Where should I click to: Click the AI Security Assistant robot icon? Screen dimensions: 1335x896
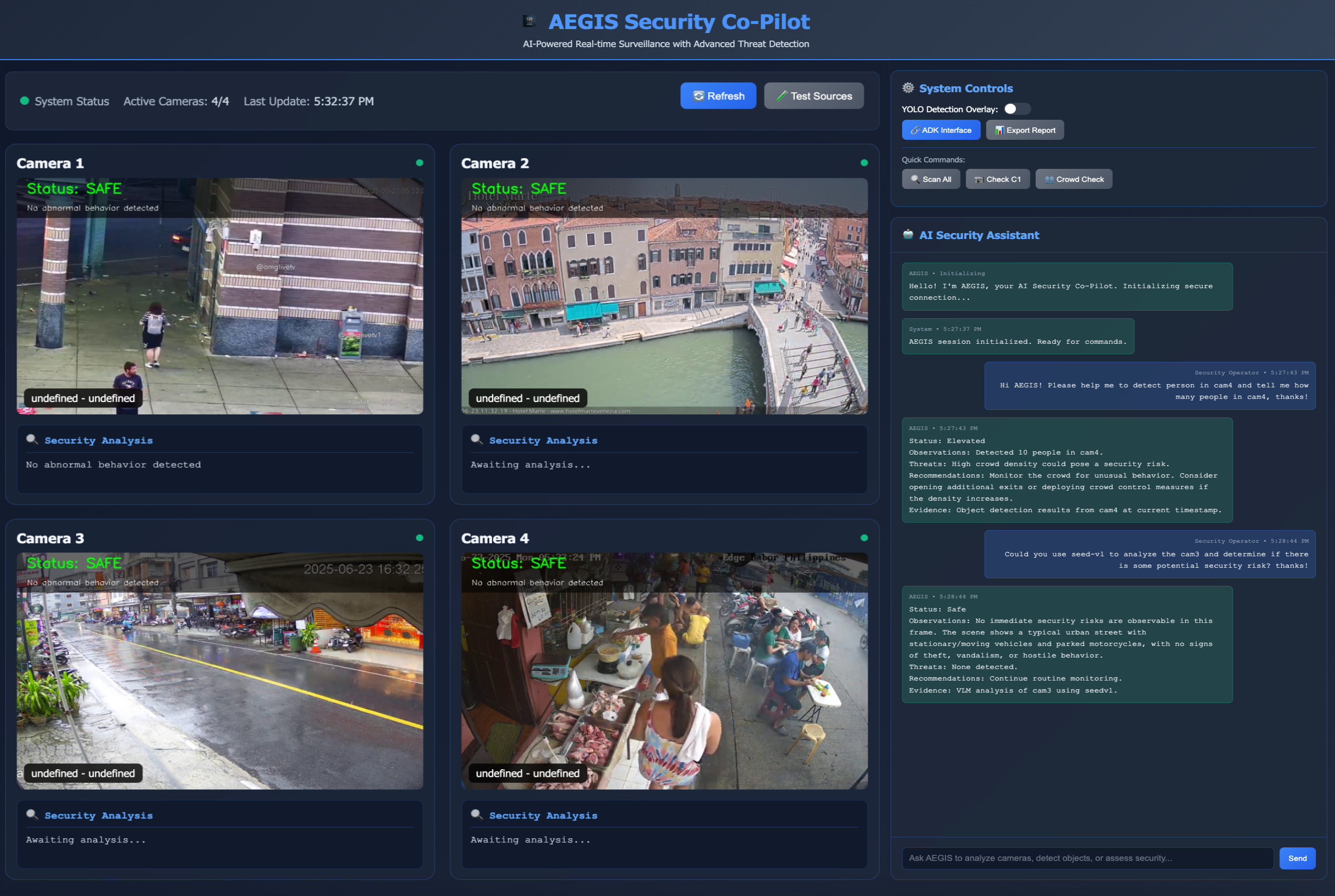(908, 235)
